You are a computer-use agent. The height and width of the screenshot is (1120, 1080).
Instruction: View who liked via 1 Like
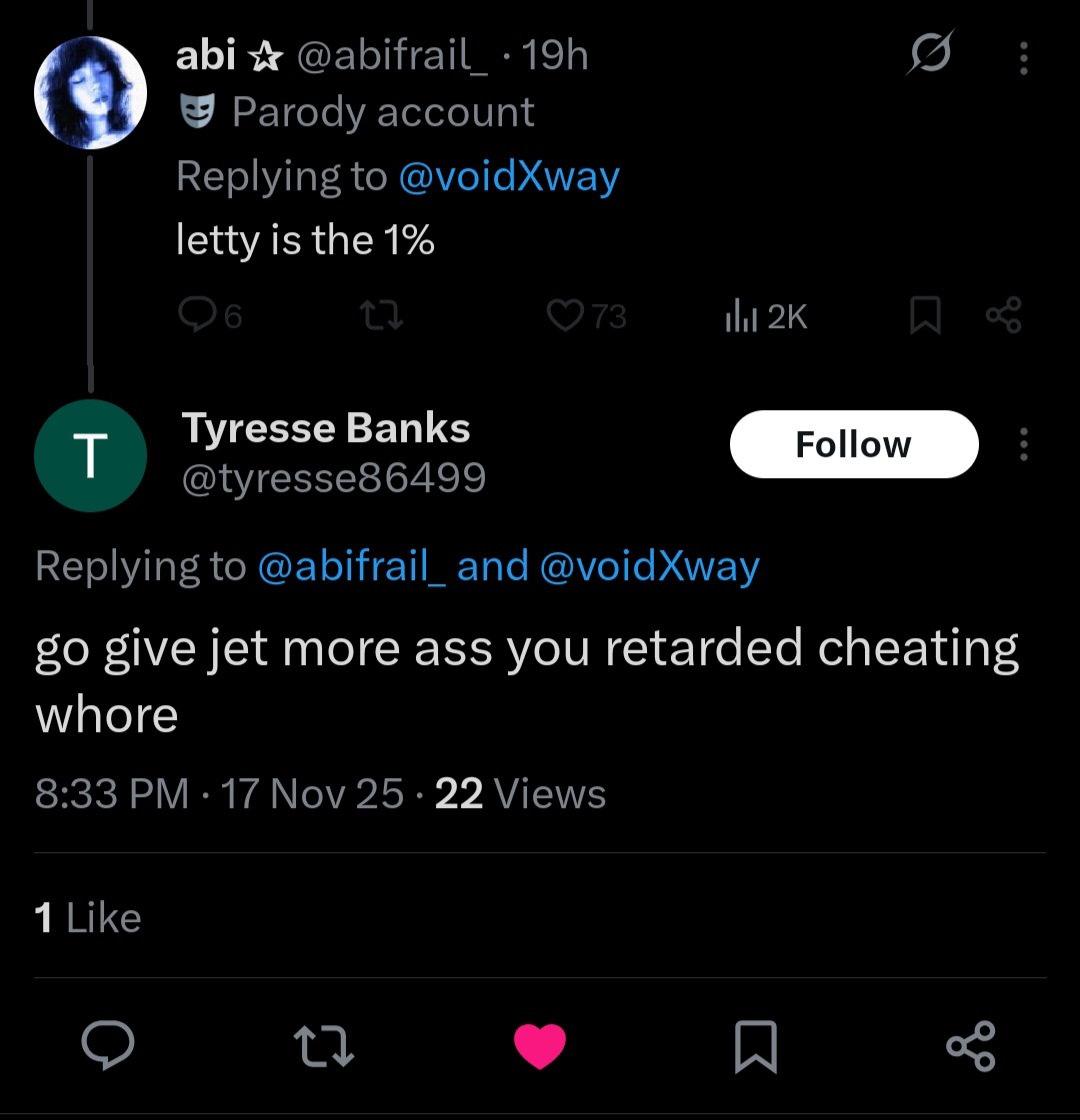point(88,917)
